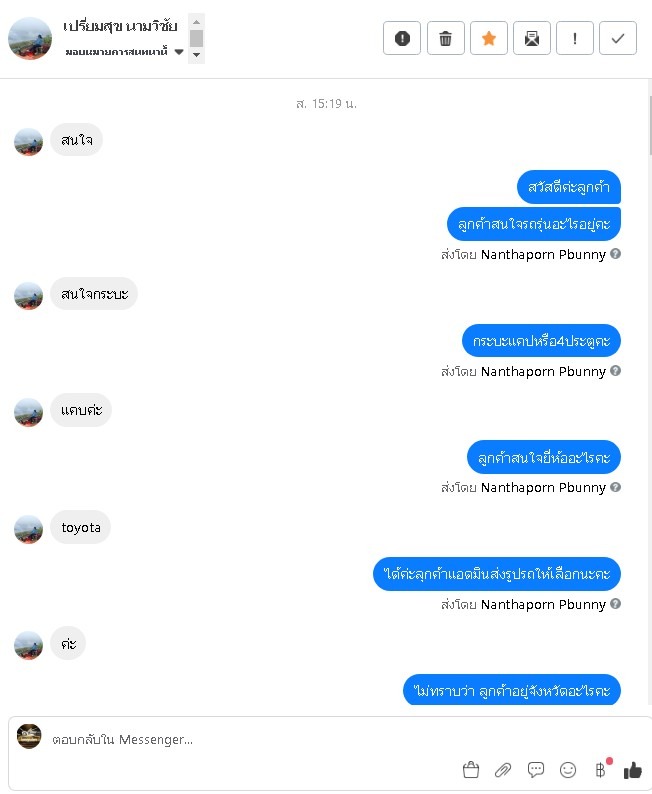Screen dimensions: 652x794
Task: Click help icon beside first Nanthaporn Pbunny
Action: (x=615, y=254)
